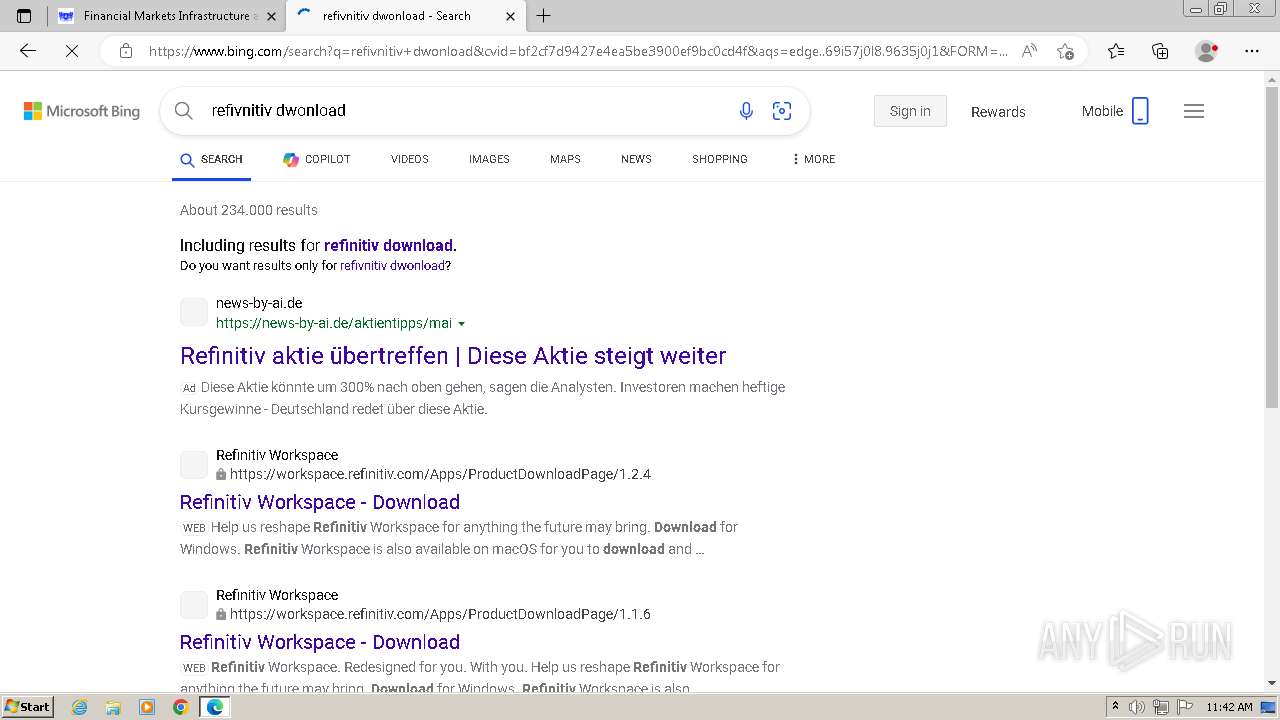Go back with the browser back arrow

point(28,51)
